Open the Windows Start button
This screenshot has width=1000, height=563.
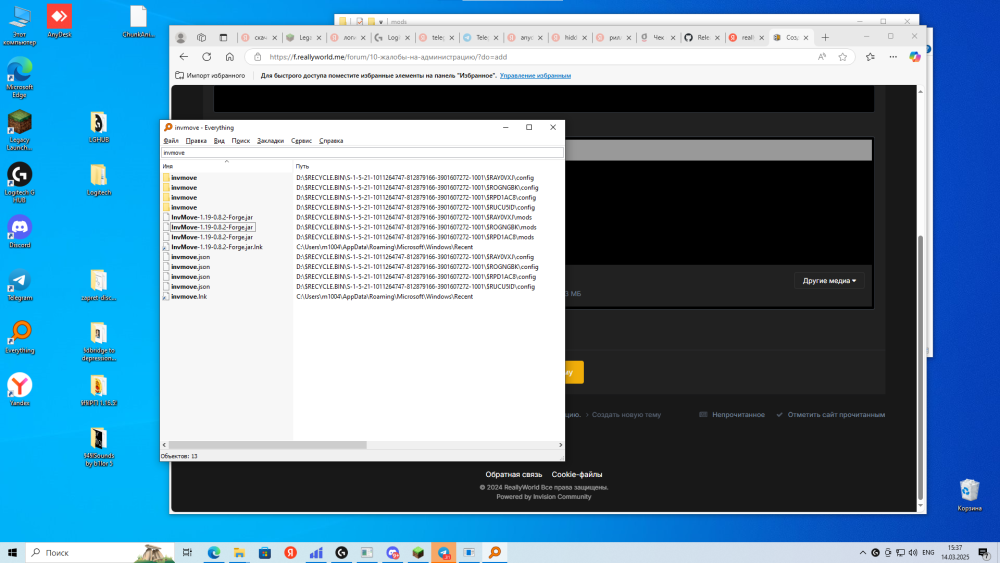12,553
